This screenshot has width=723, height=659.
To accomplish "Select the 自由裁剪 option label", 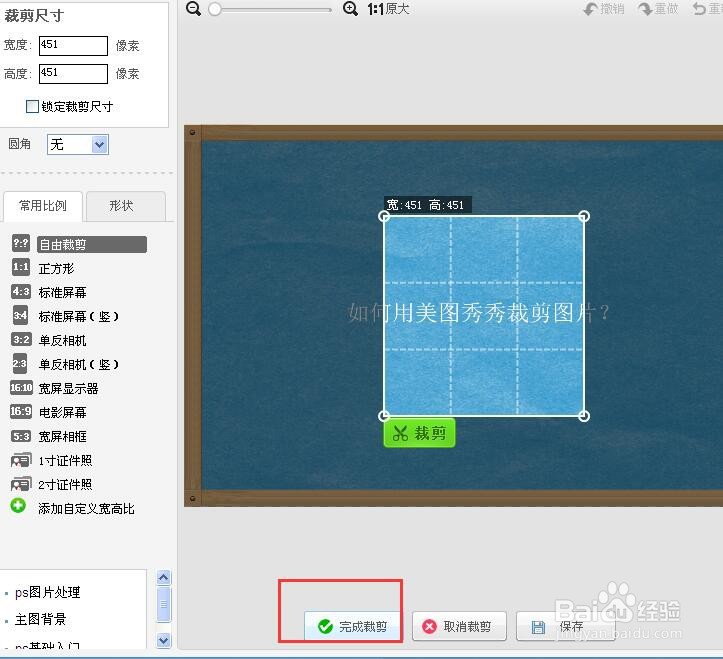I will (x=92, y=244).
